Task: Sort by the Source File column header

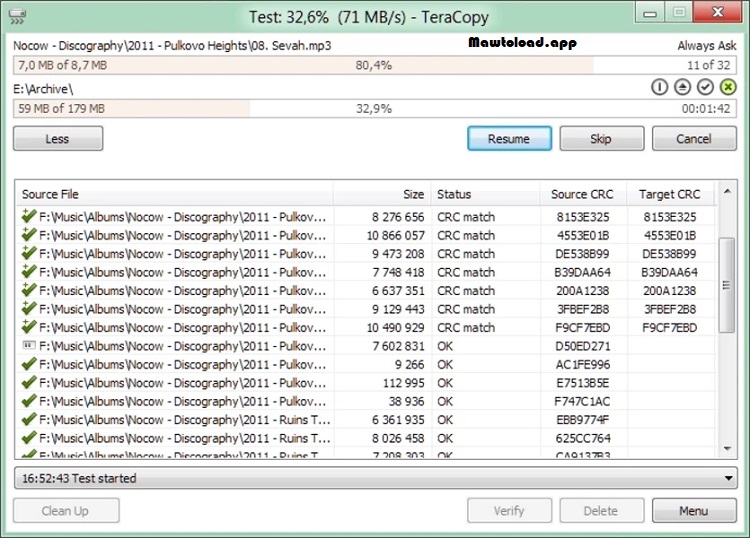Action: click(x=175, y=194)
